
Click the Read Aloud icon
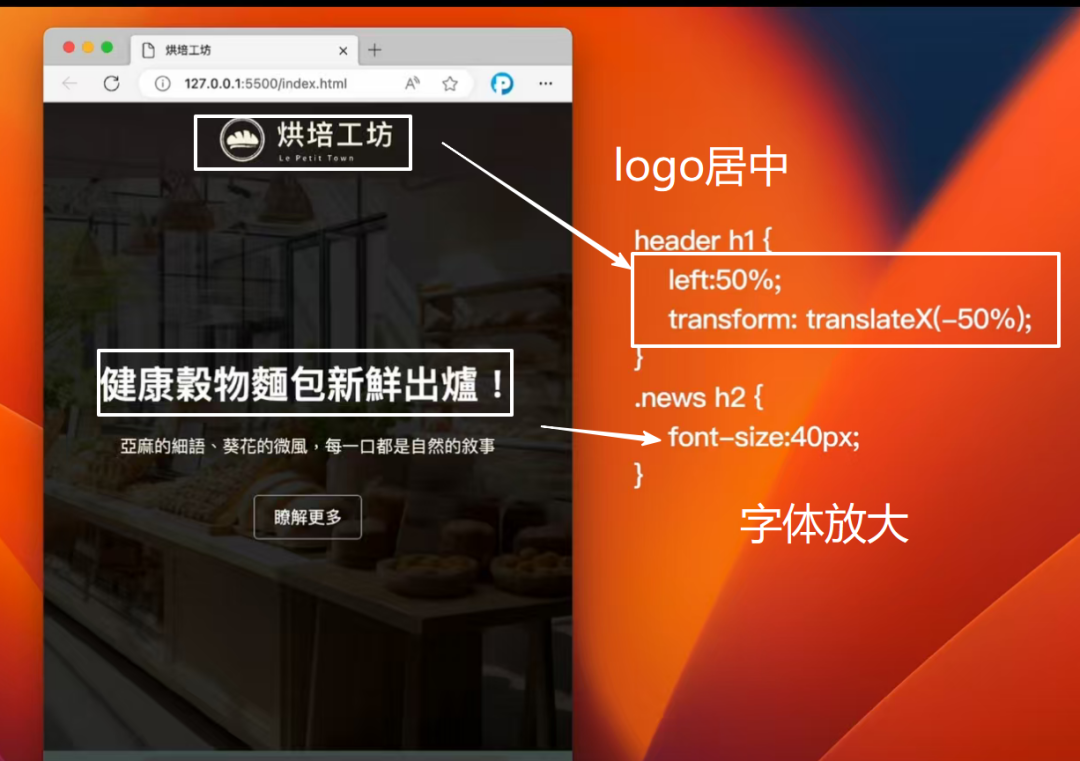(x=412, y=84)
